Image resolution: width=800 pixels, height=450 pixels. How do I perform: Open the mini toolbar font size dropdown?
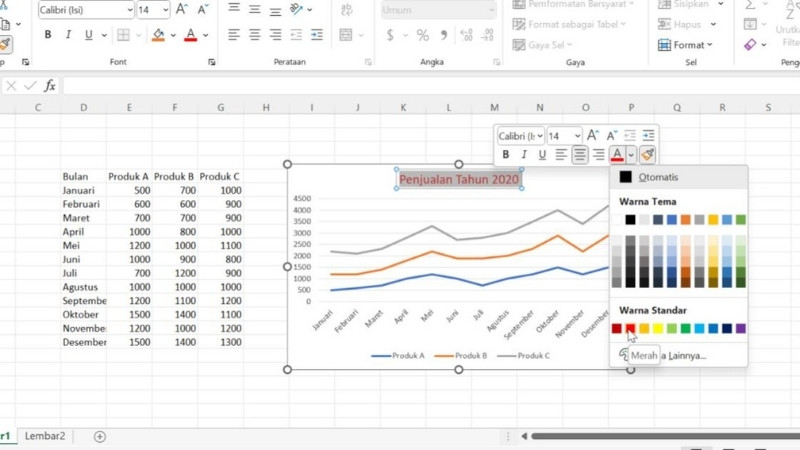[578, 136]
